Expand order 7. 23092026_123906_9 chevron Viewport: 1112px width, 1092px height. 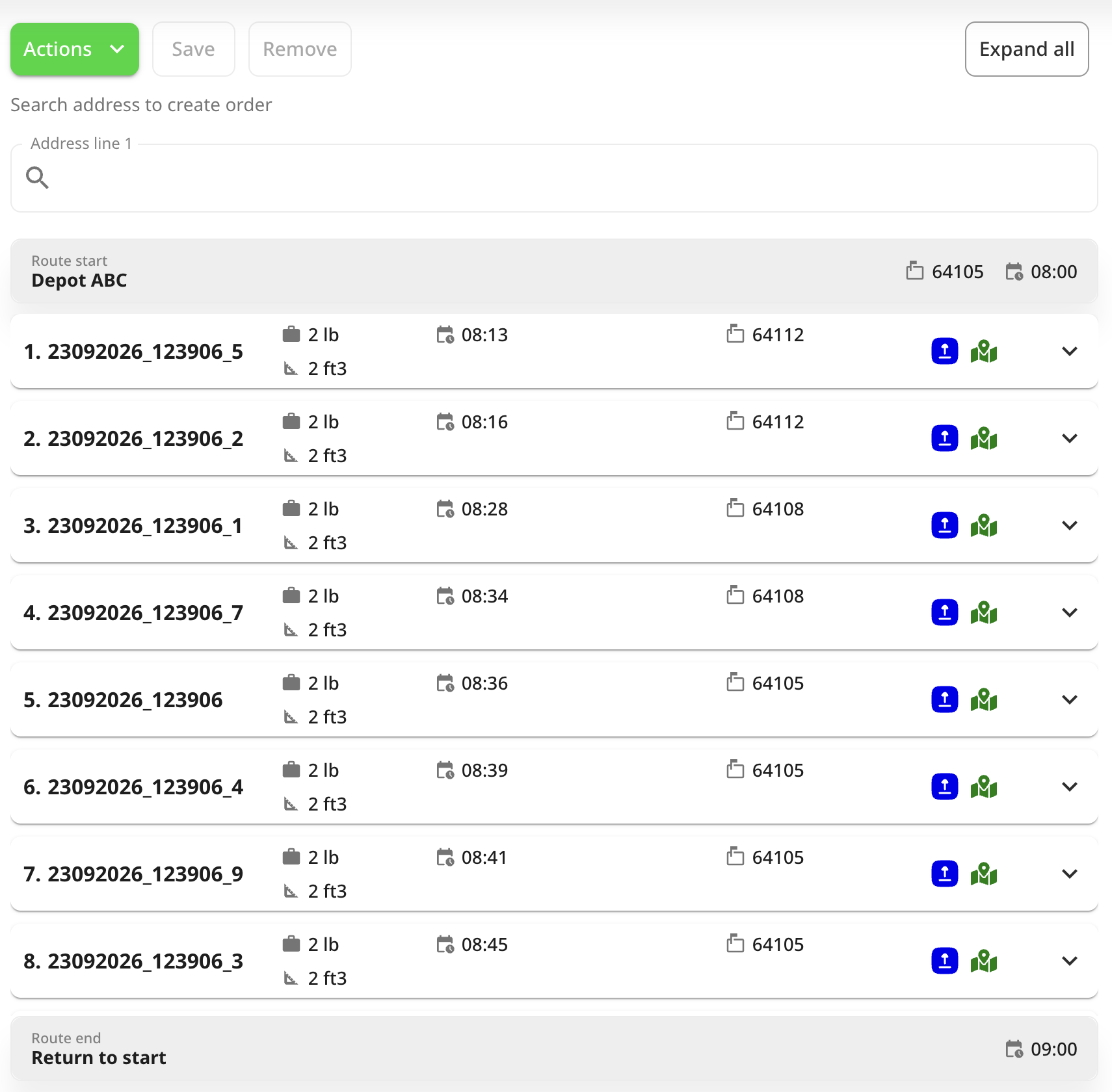click(1070, 874)
